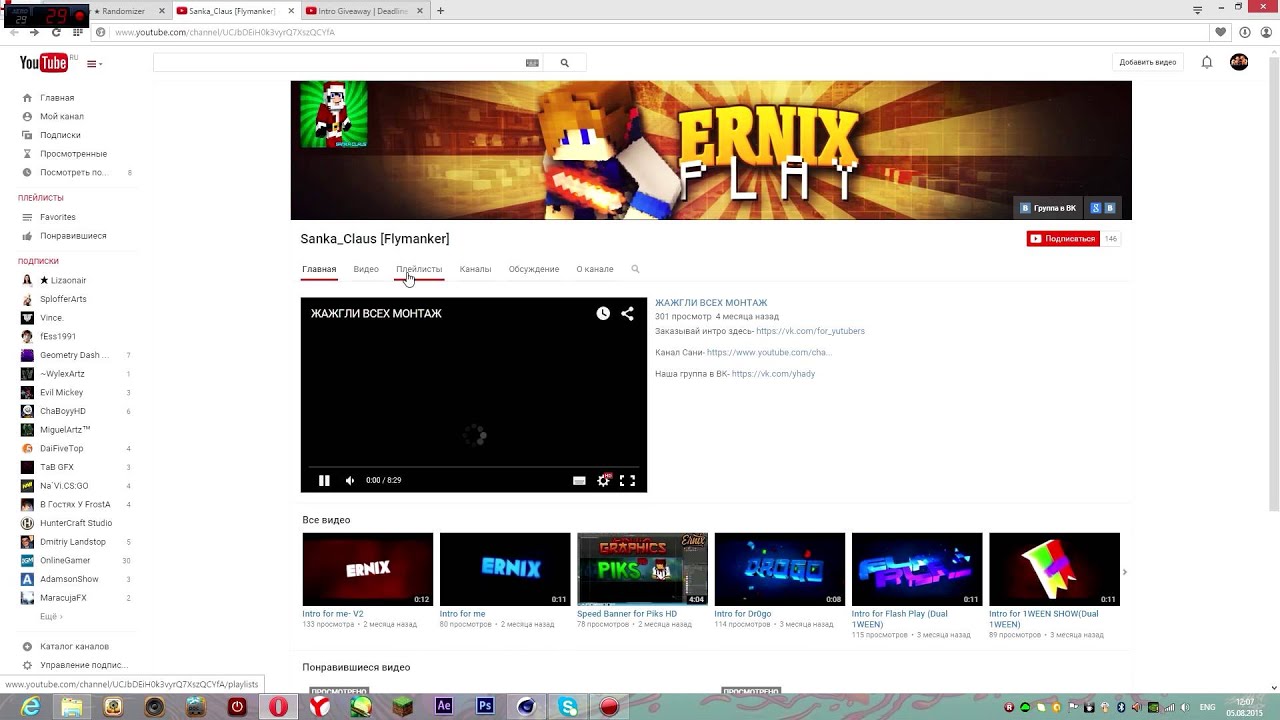Viewport: 1280px width, 720px height.
Task: Bookmark page with heart icon
Action: pyautogui.click(x=1221, y=32)
